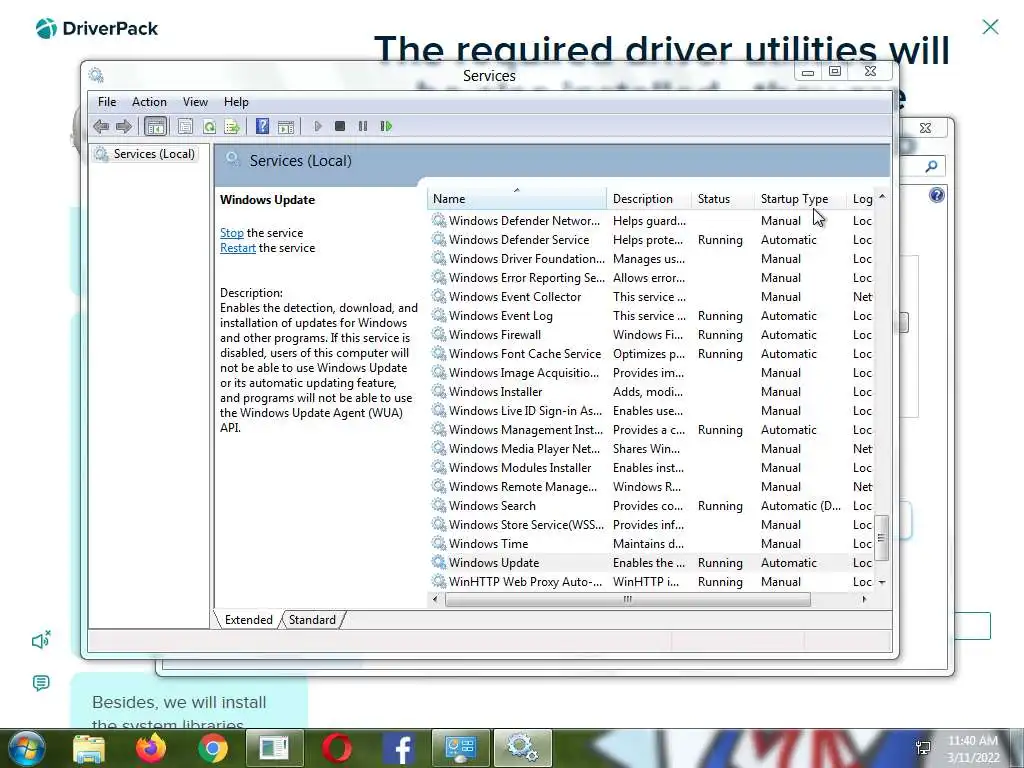Select Windows Error Reporting Service row
1024x768 pixels.
650,278
